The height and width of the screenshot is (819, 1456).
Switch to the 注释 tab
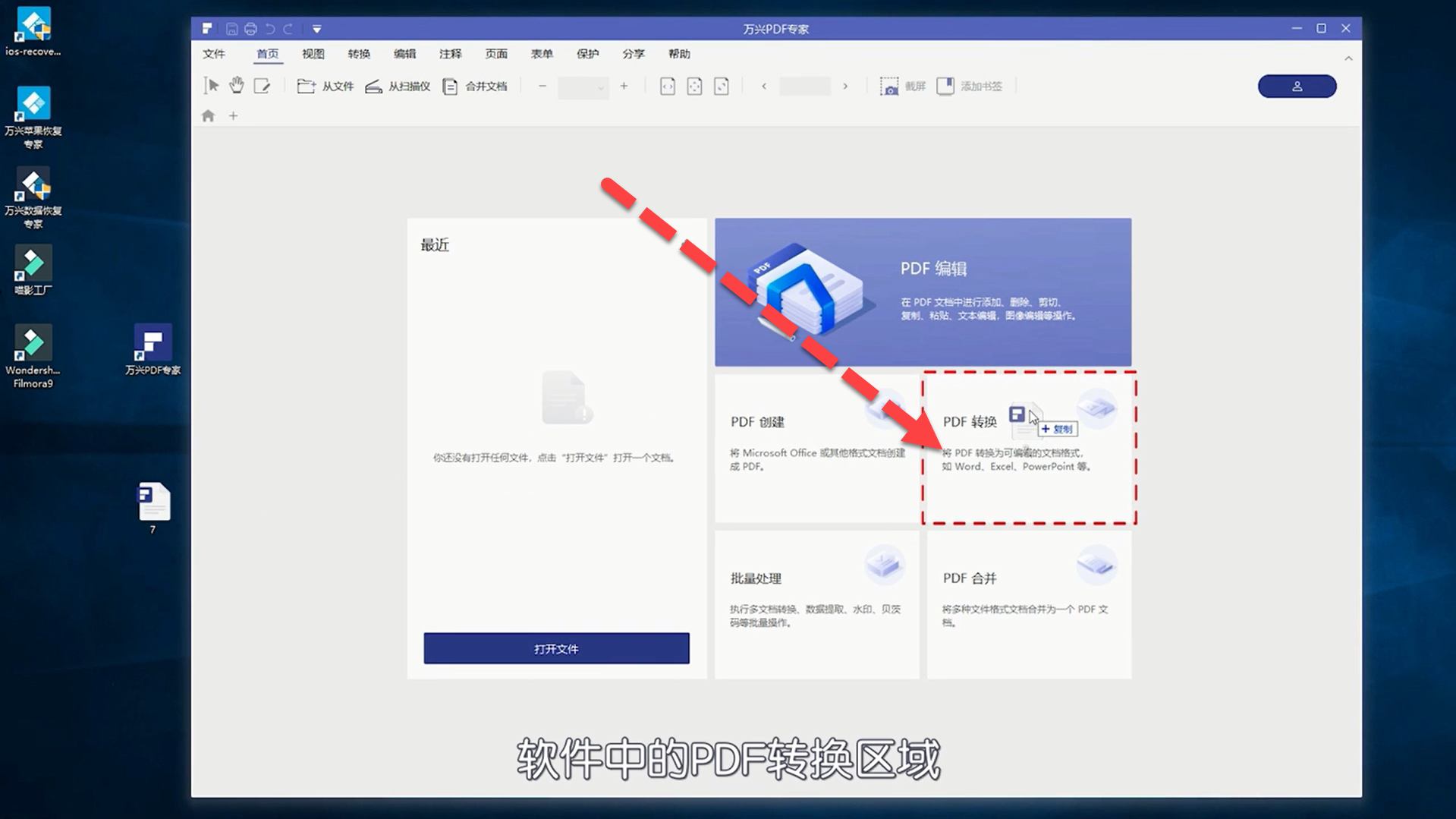tap(450, 54)
